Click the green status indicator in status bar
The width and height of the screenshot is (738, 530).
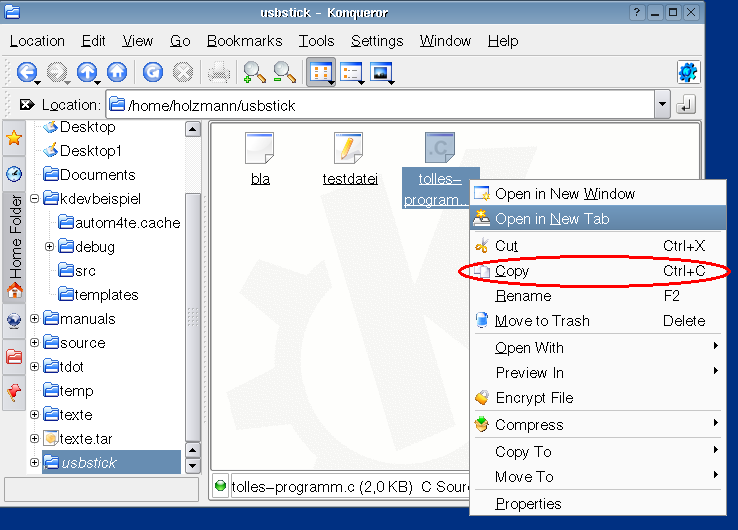220,486
